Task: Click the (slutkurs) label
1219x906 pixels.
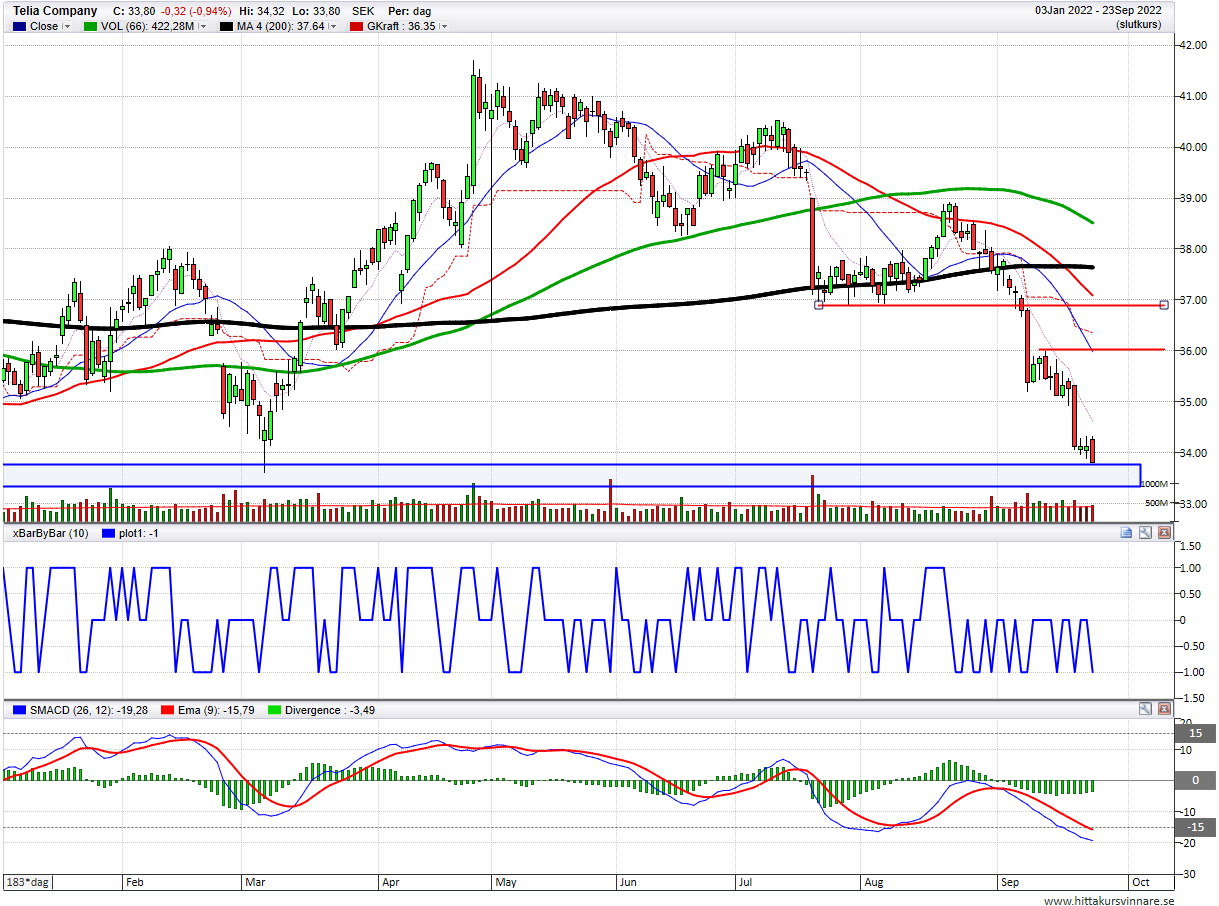Action: tap(1138, 24)
